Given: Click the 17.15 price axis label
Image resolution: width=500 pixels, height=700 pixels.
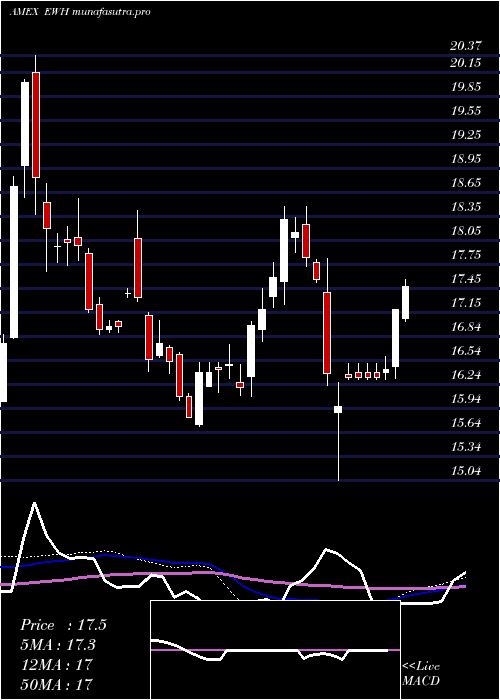Looking at the screenshot, I should (466, 304).
